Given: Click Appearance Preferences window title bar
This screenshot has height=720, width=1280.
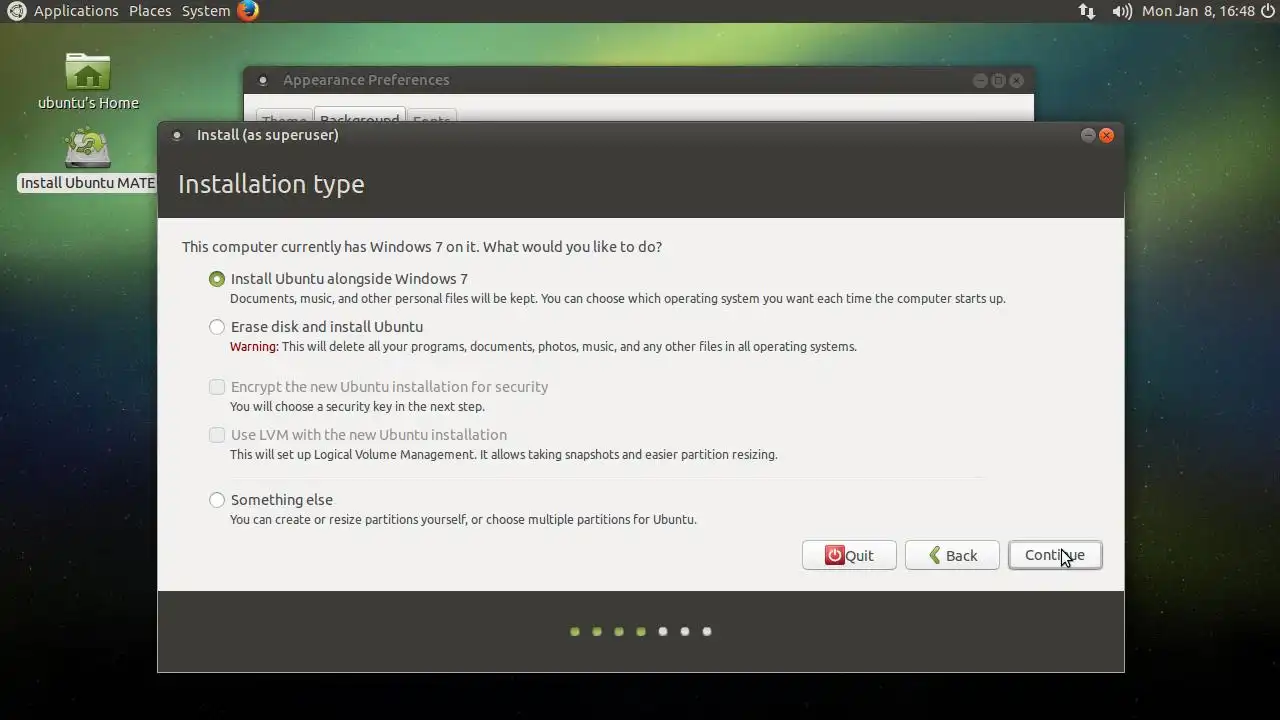Looking at the screenshot, I should pos(638,80).
